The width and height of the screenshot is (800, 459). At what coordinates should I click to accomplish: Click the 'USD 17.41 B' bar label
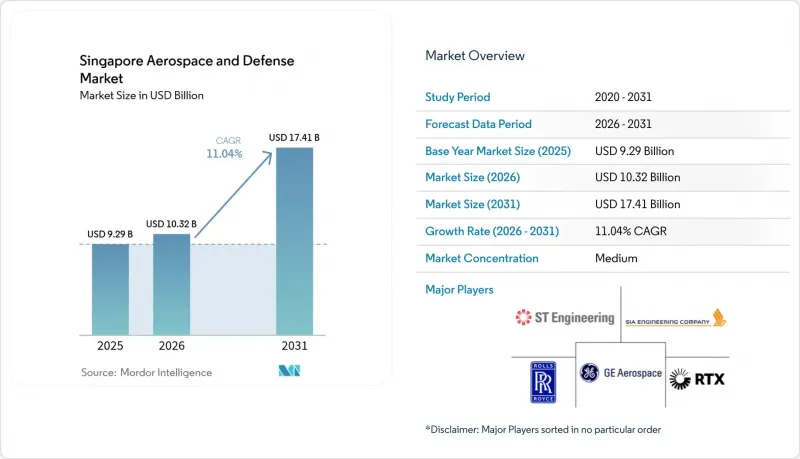tap(294, 138)
